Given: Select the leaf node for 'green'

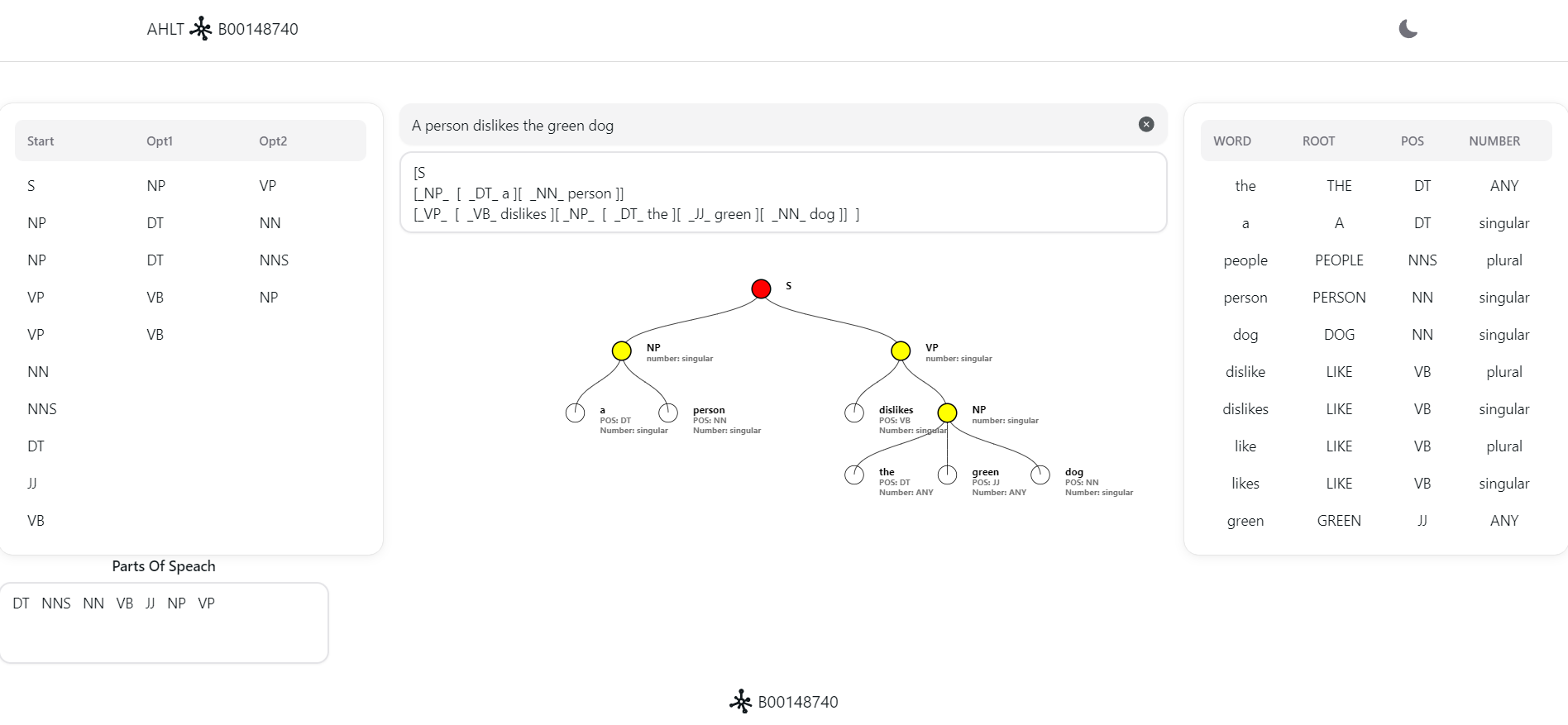Looking at the screenshot, I should pyautogui.click(x=947, y=475).
